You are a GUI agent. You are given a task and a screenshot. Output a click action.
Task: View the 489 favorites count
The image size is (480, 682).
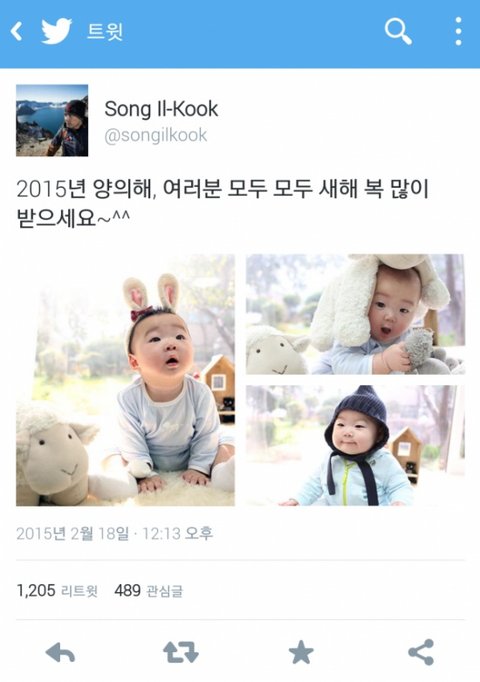tap(149, 591)
